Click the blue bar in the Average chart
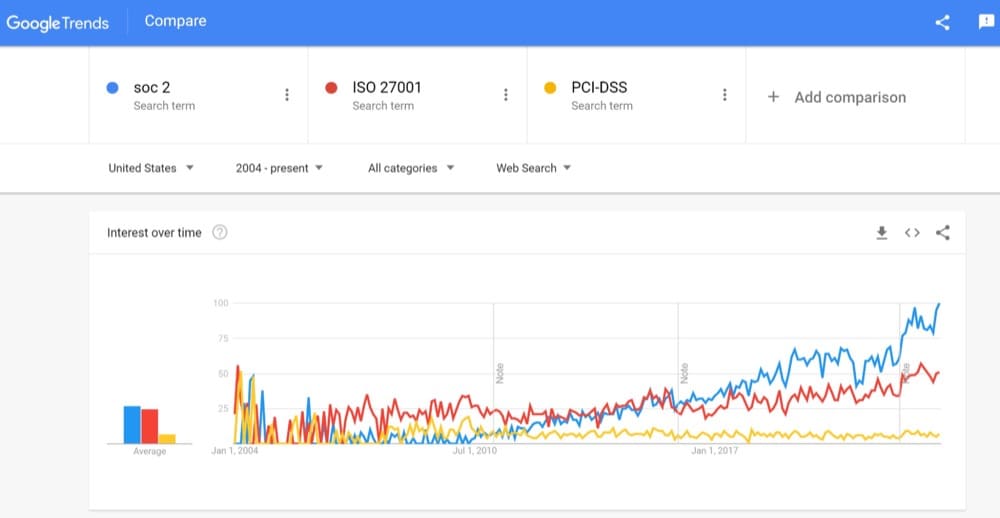The height and width of the screenshot is (518, 1000). [x=132, y=424]
